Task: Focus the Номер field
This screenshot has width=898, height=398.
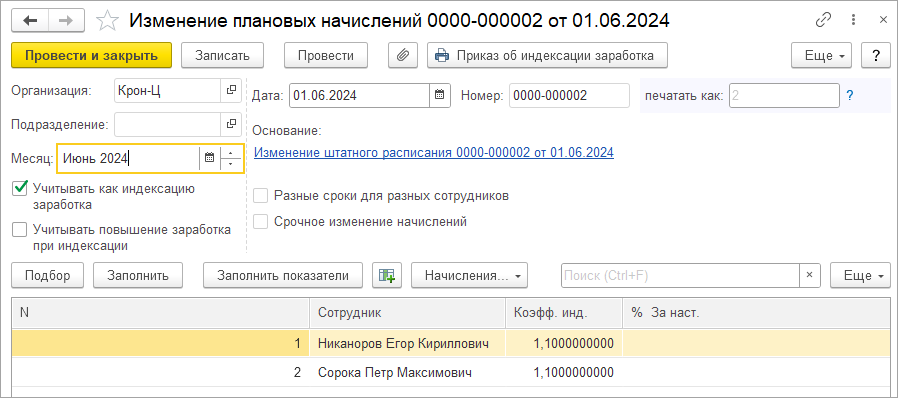Action: click(569, 96)
